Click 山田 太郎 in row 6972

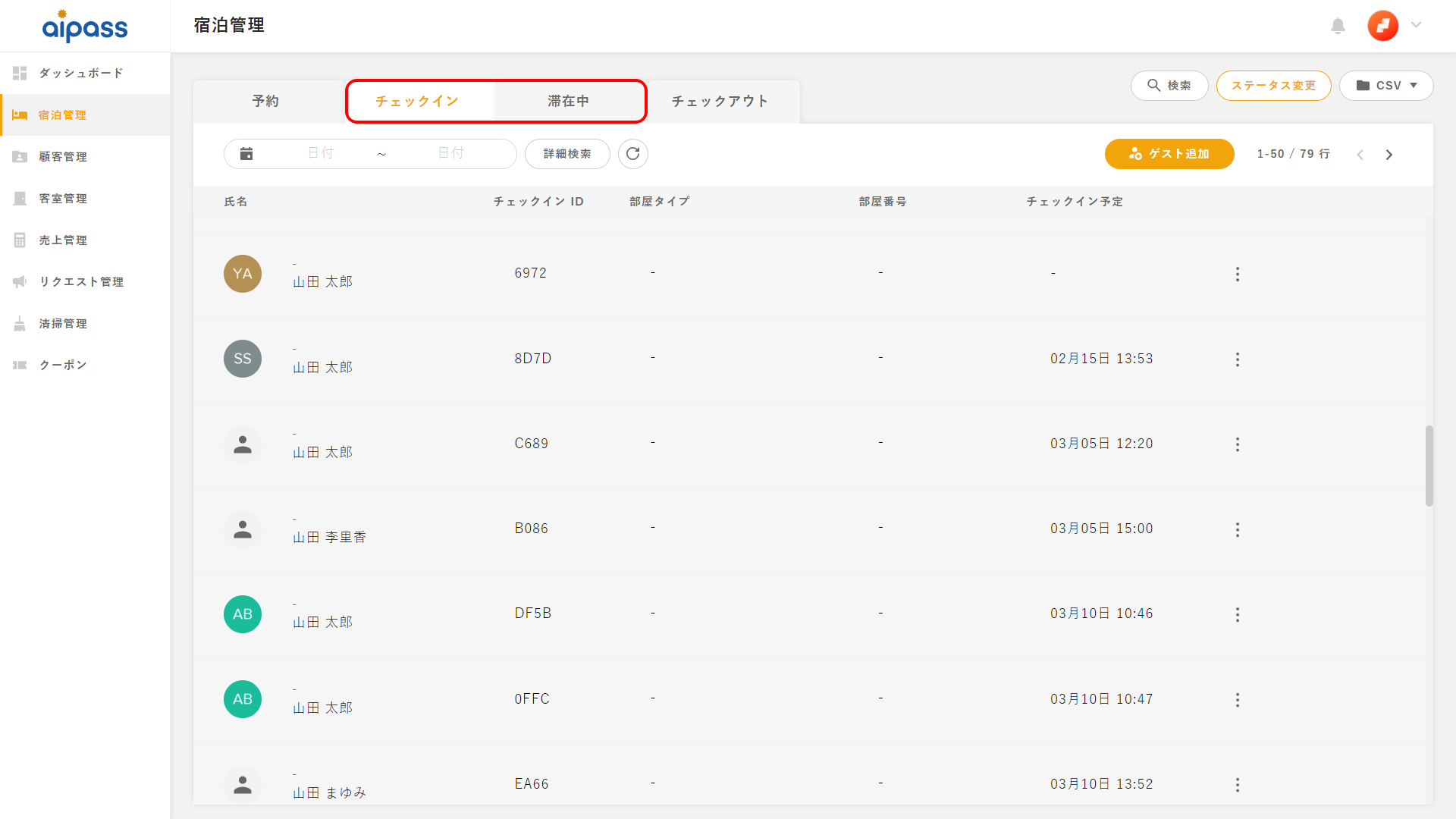(x=323, y=282)
